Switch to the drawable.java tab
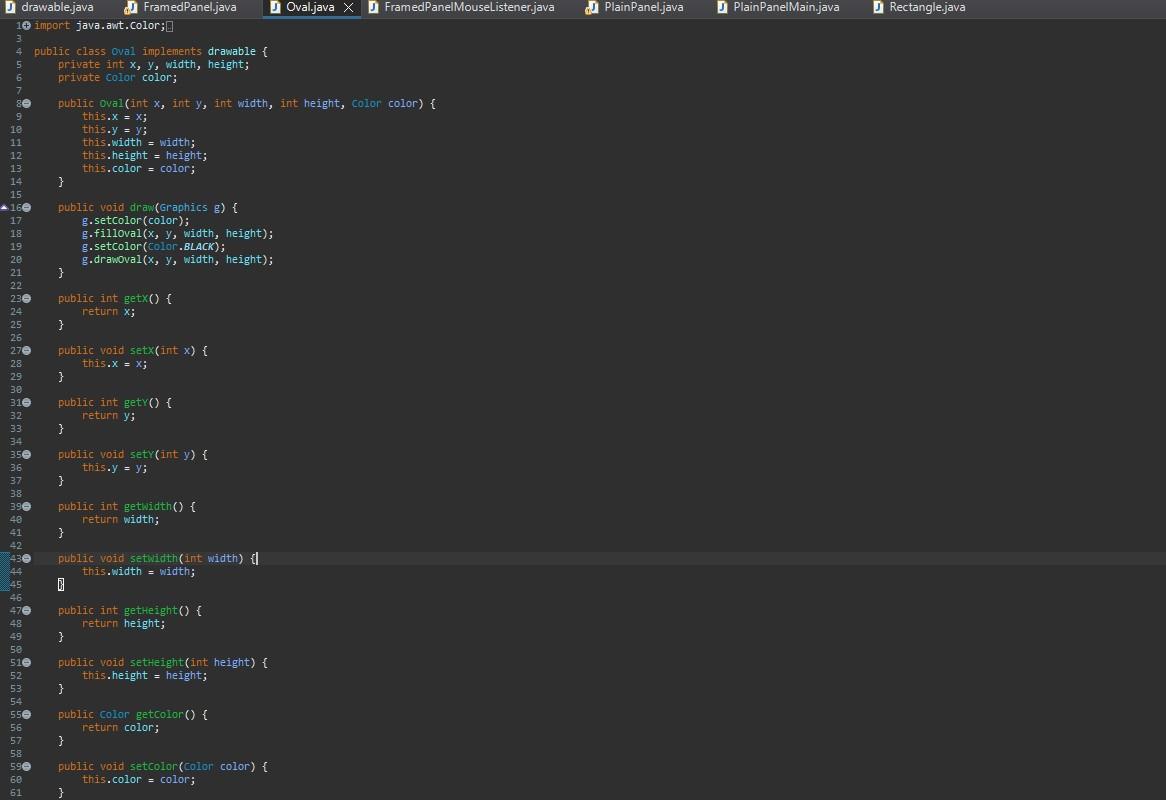Viewport: 1166px width, 800px height. click(x=50, y=7)
